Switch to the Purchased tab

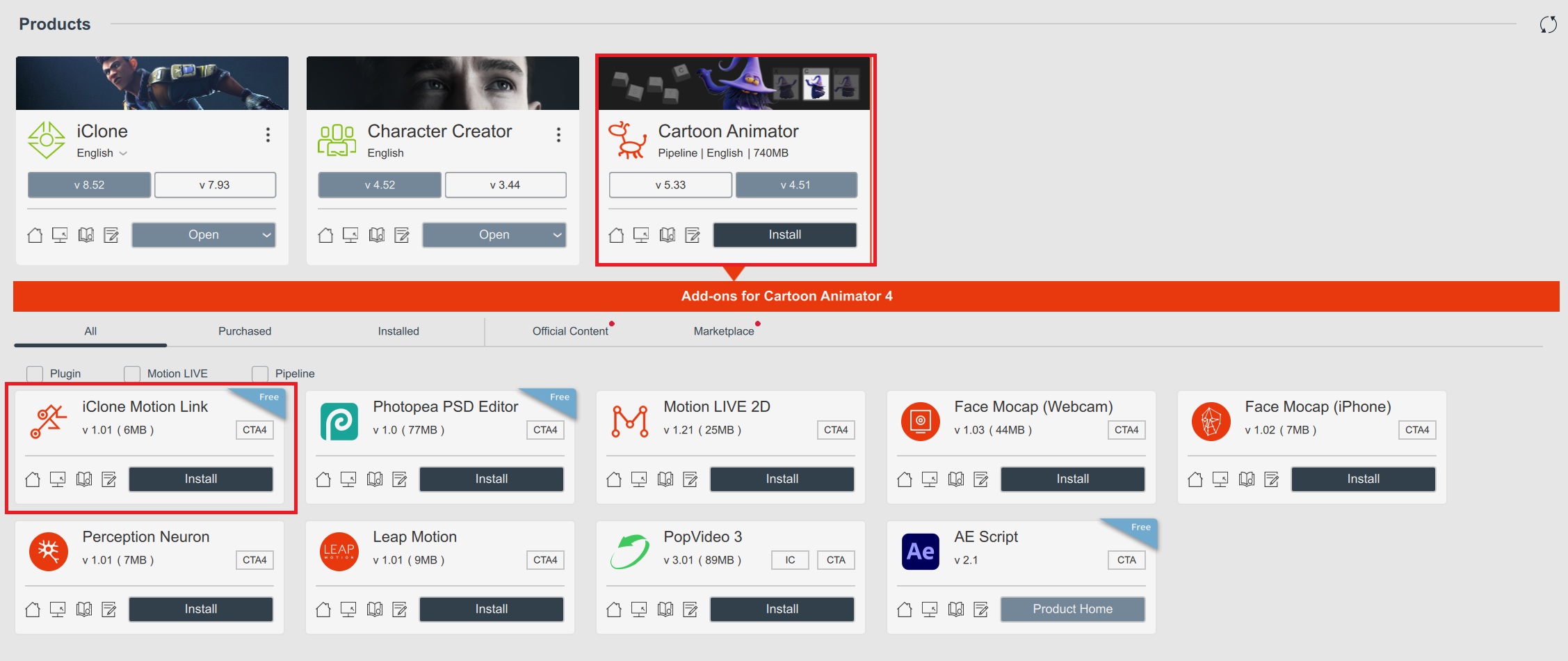(x=245, y=331)
